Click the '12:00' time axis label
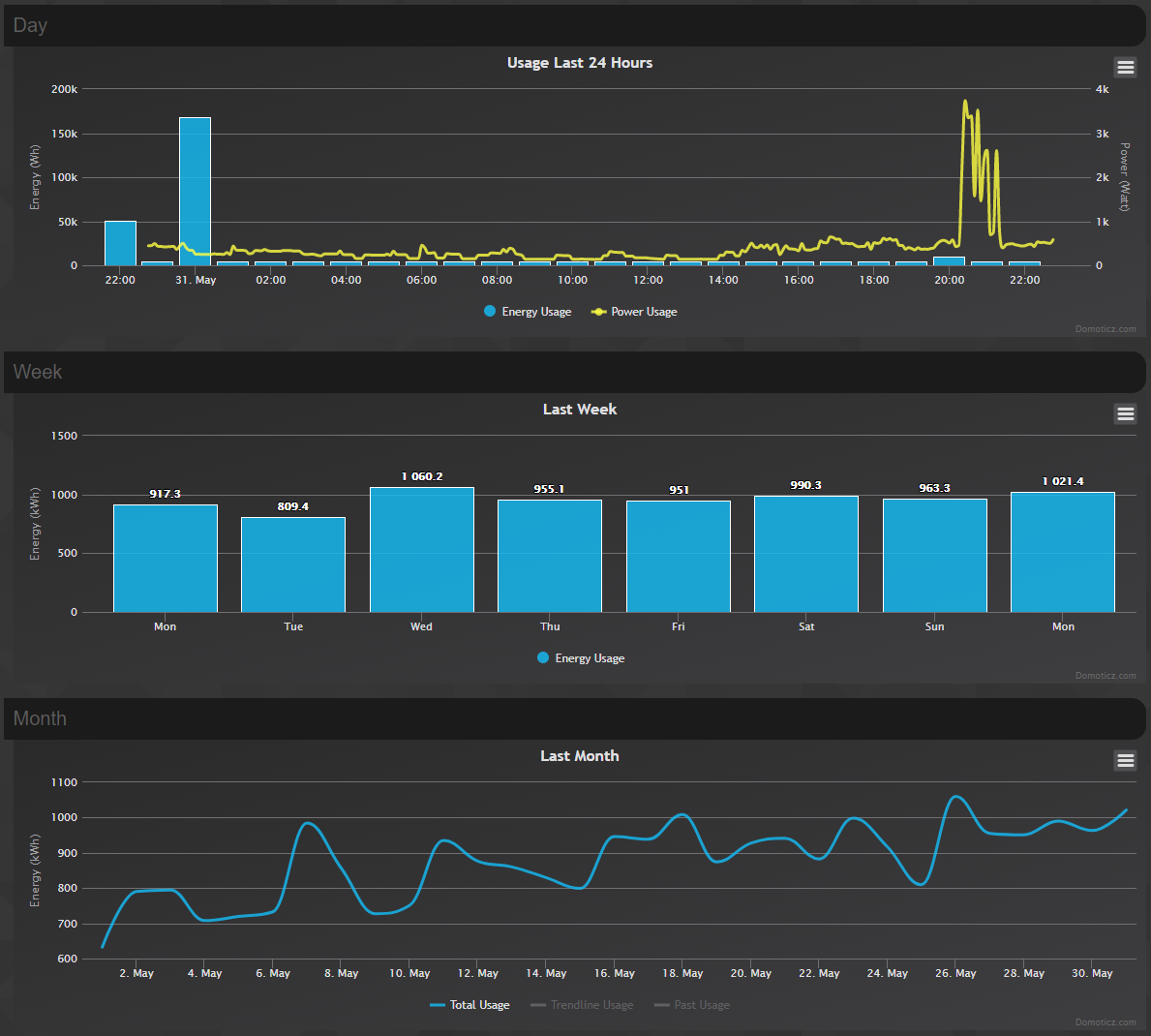 [x=649, y=280]
